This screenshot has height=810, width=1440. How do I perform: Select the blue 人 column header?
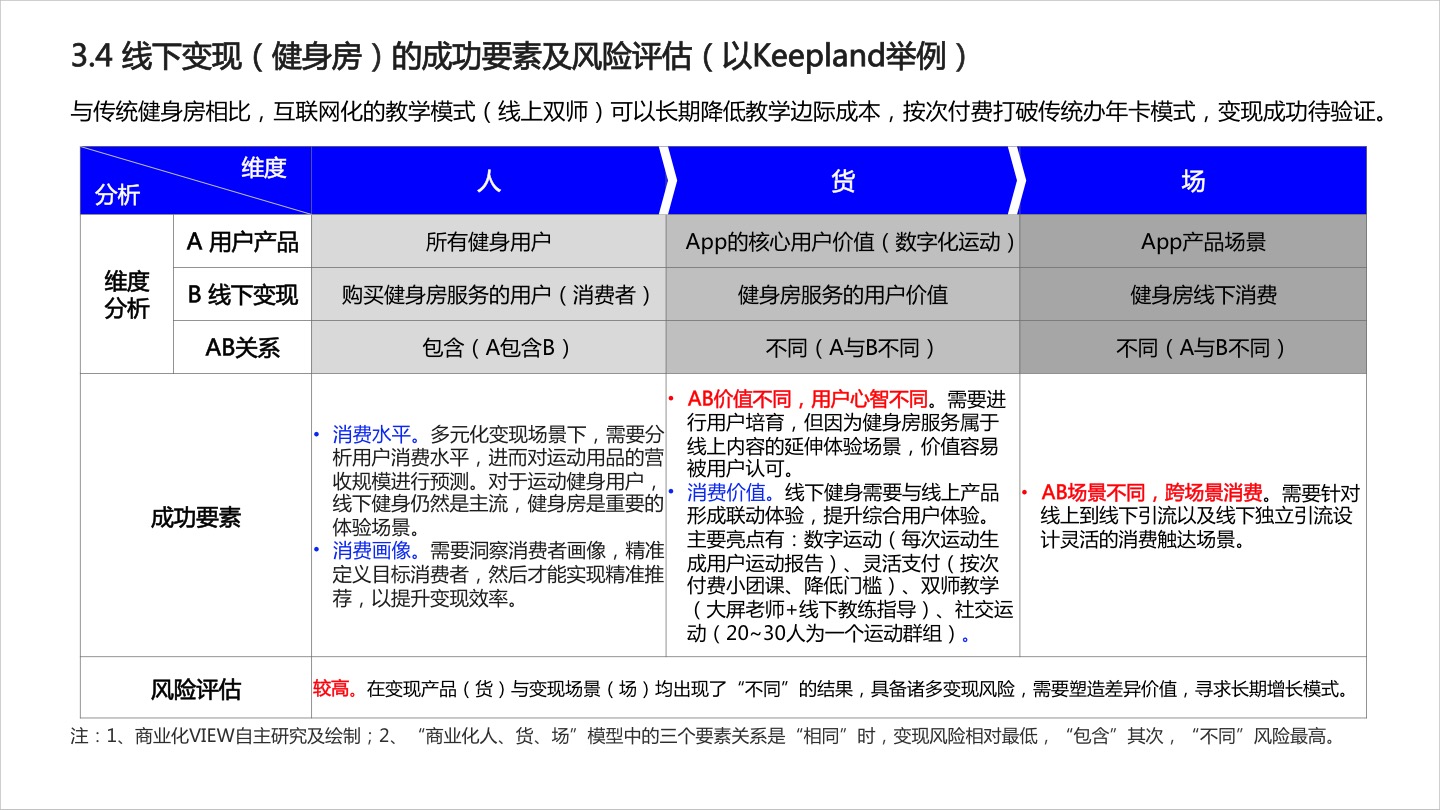click(x=487, y=180)
